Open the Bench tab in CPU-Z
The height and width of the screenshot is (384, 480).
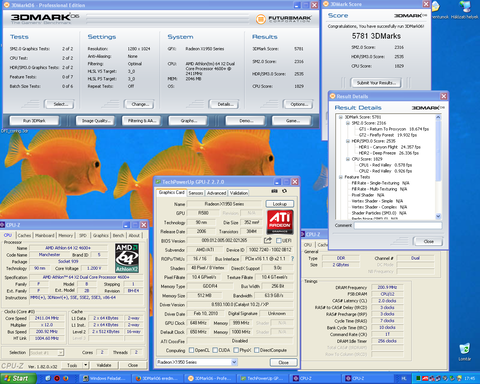(118, 235)
